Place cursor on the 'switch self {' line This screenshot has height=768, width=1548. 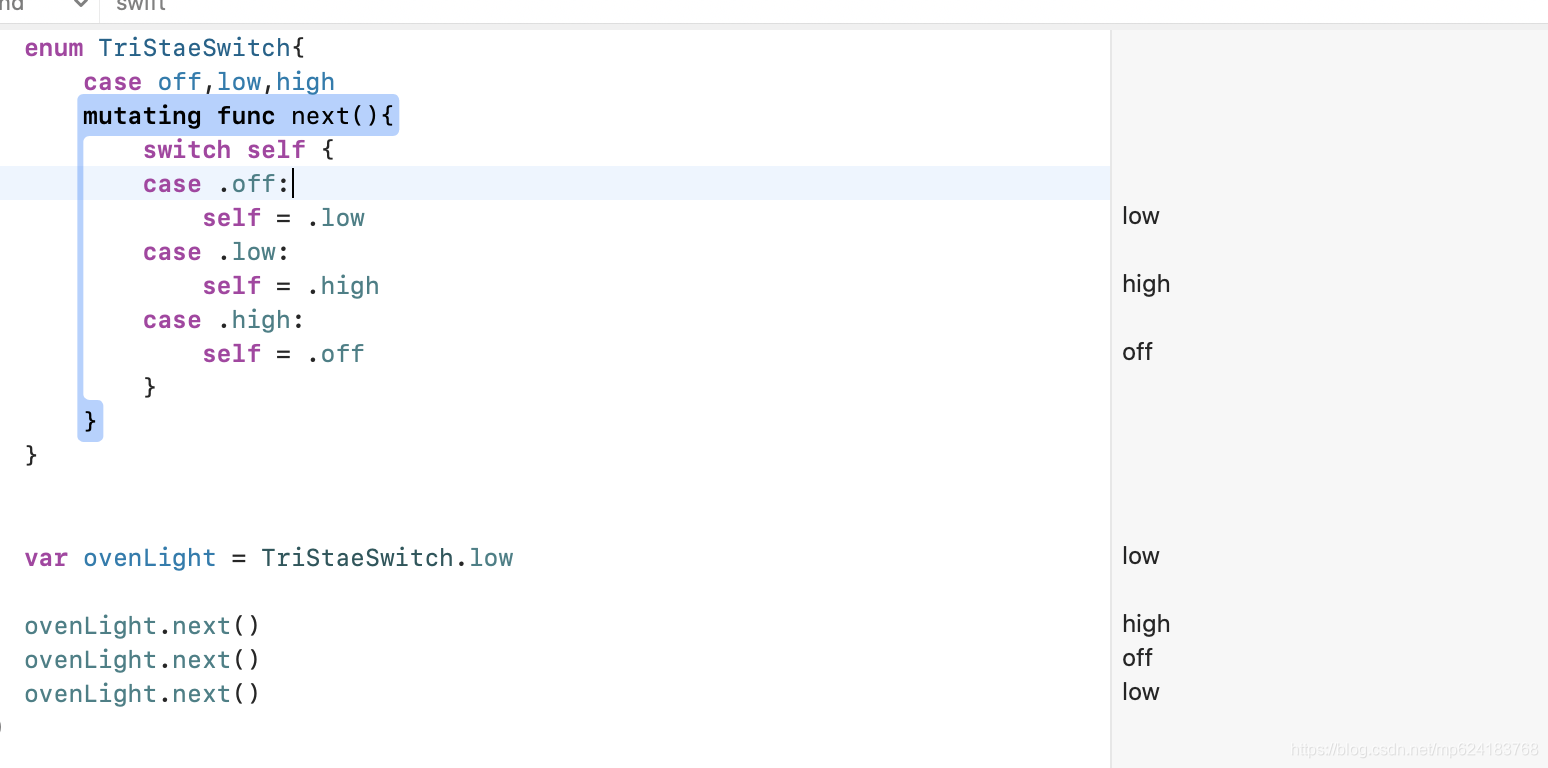tap(237, 149)
